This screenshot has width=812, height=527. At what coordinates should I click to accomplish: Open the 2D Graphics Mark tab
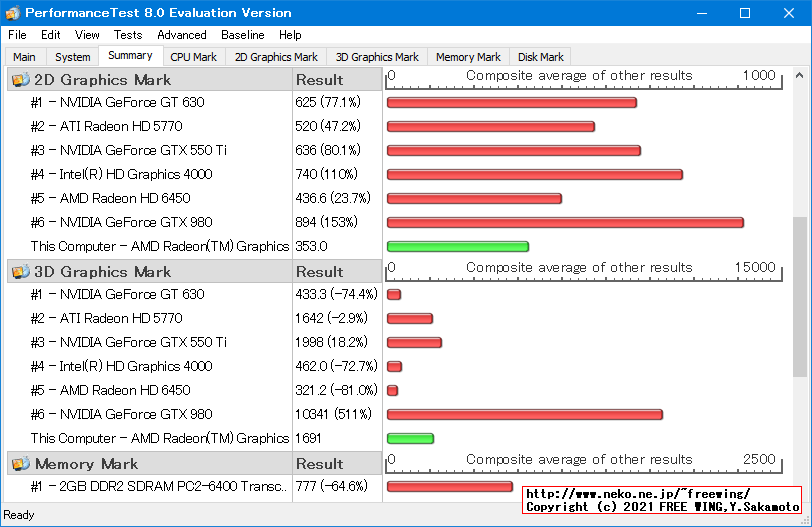(x=276, y=57)
